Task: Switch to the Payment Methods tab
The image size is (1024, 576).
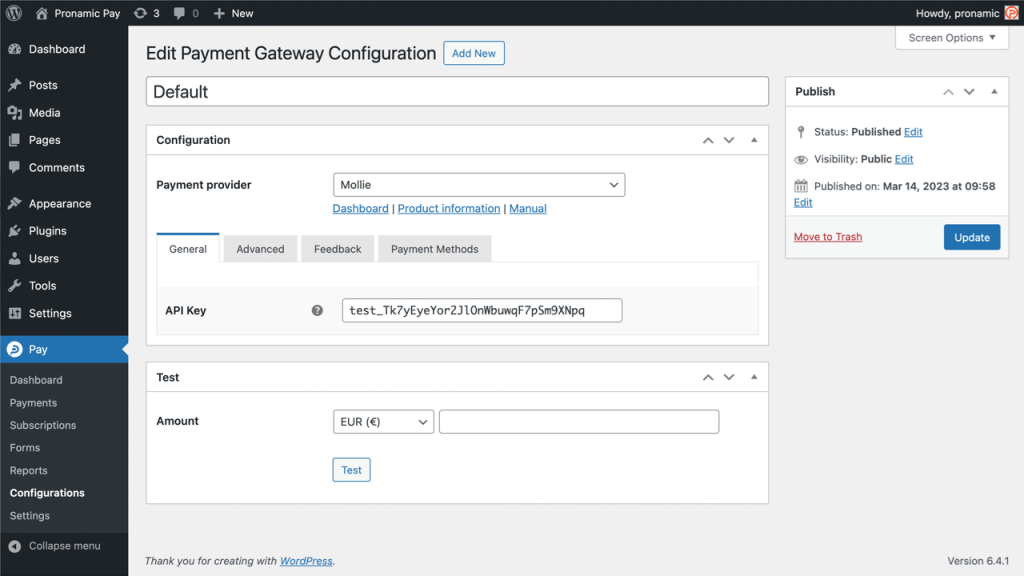Action: click(434, 249)
